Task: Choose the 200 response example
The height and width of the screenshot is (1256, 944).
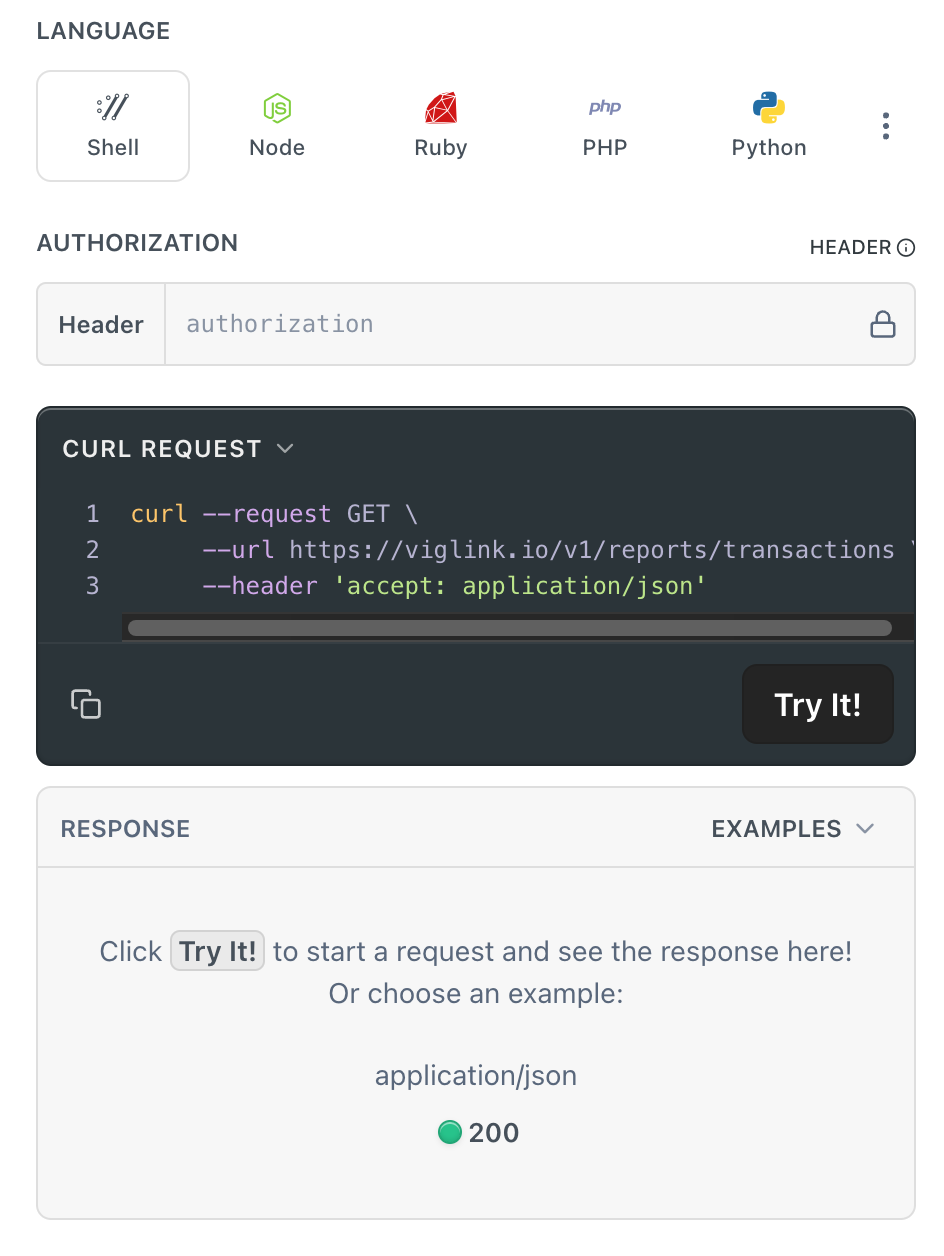Action: pyautogui.click(x=478, y=1133)
